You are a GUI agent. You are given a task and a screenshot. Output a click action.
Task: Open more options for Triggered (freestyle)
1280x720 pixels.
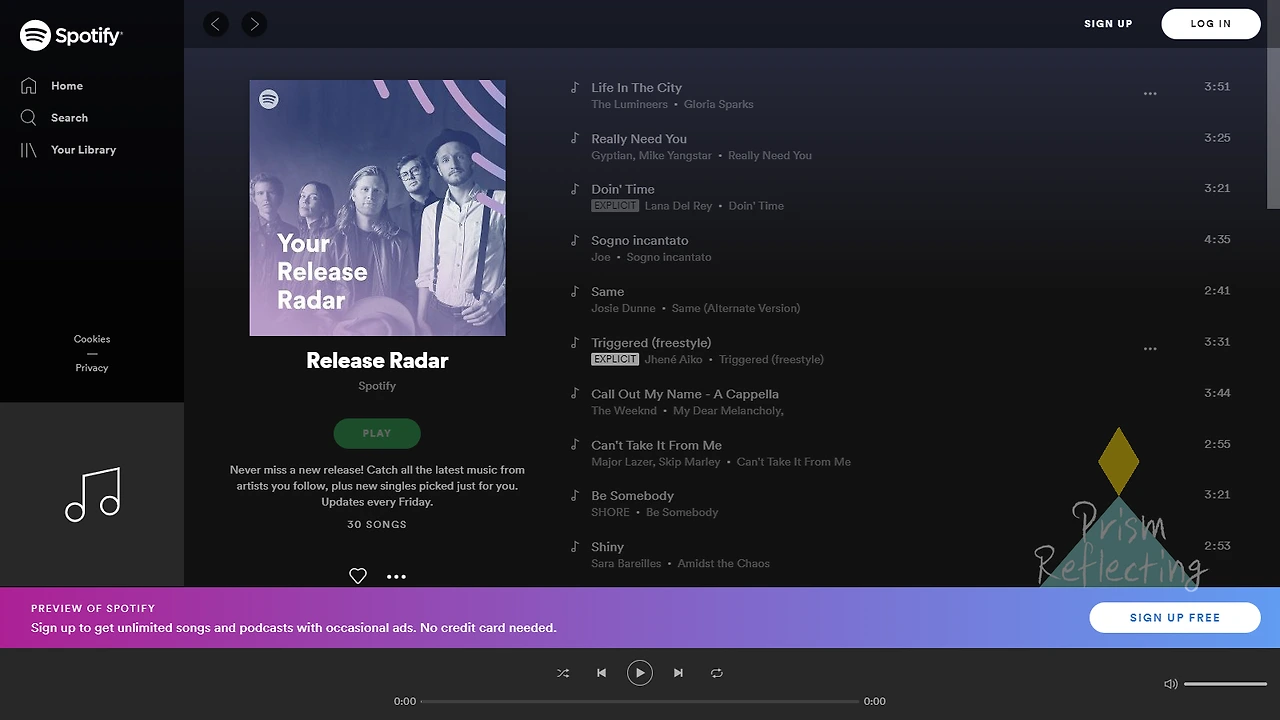coord(1150,349)
